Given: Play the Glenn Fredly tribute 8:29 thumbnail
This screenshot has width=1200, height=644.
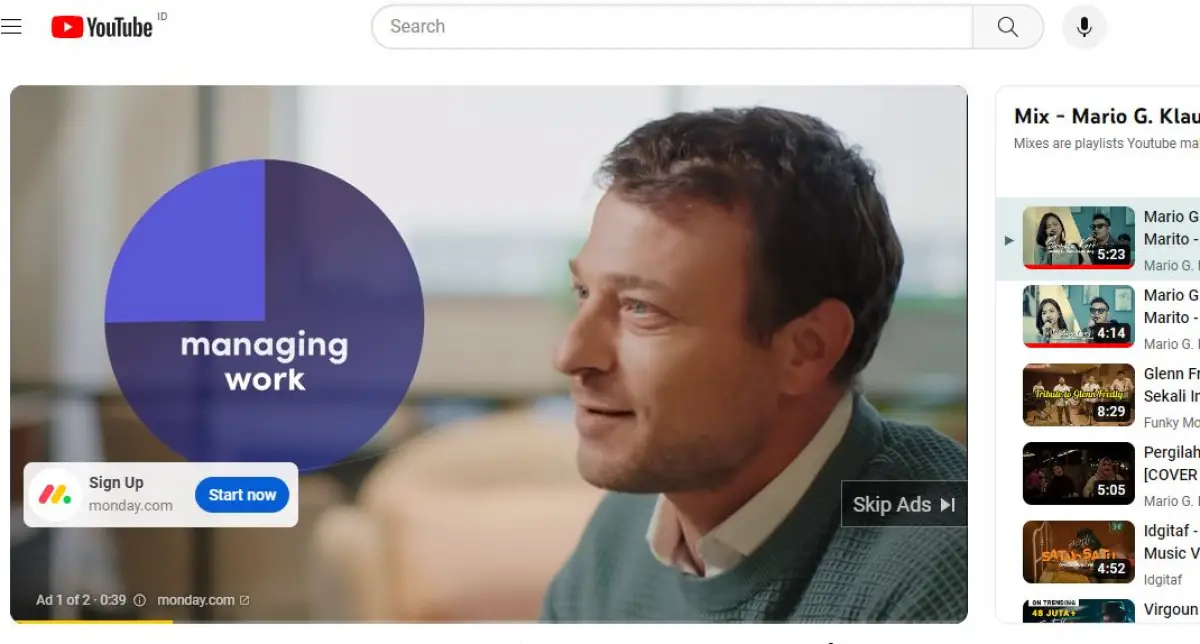Looking at the screenshot, I should [1078, 395].
